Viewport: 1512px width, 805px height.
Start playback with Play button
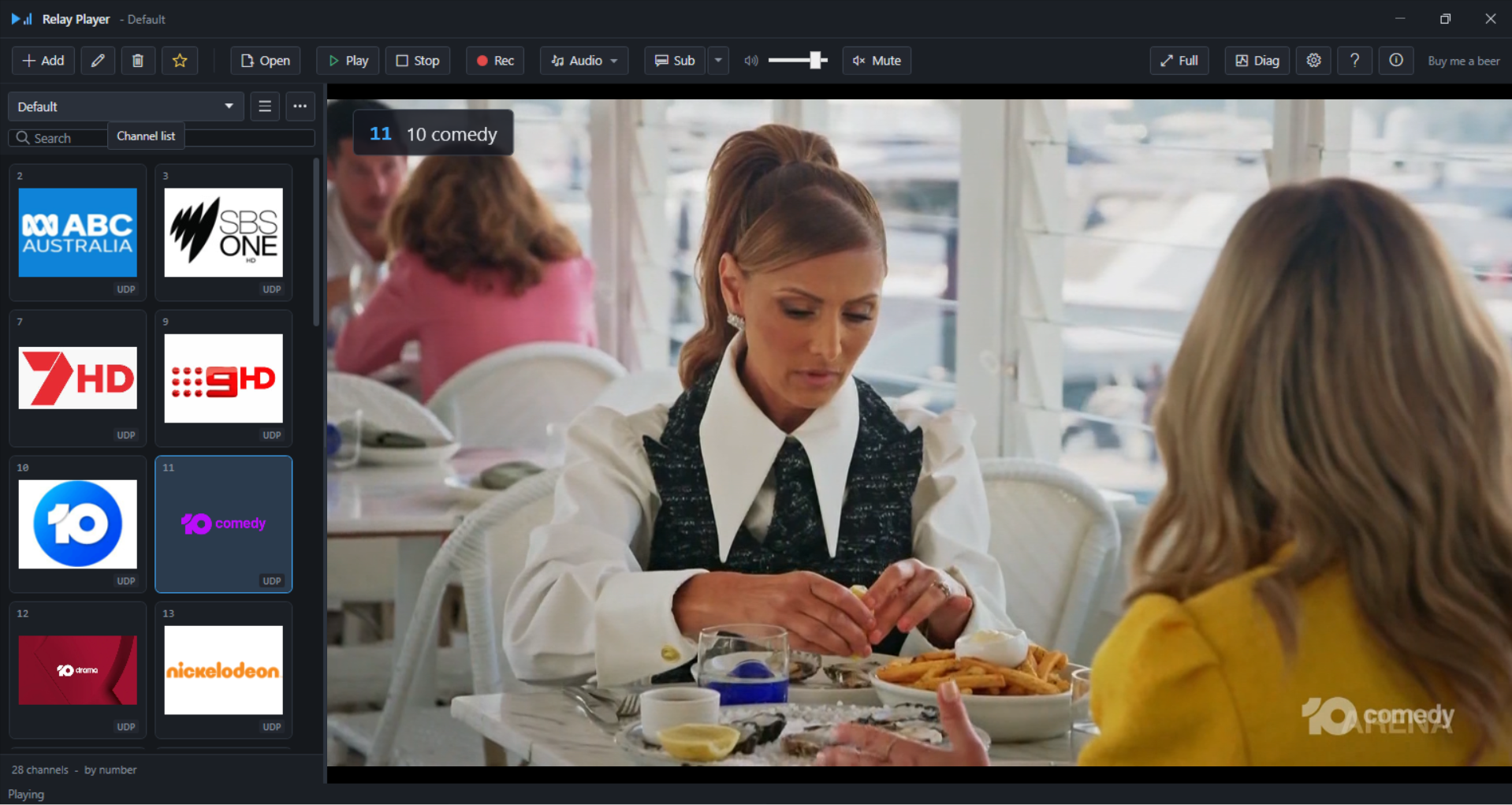(348, 61)
